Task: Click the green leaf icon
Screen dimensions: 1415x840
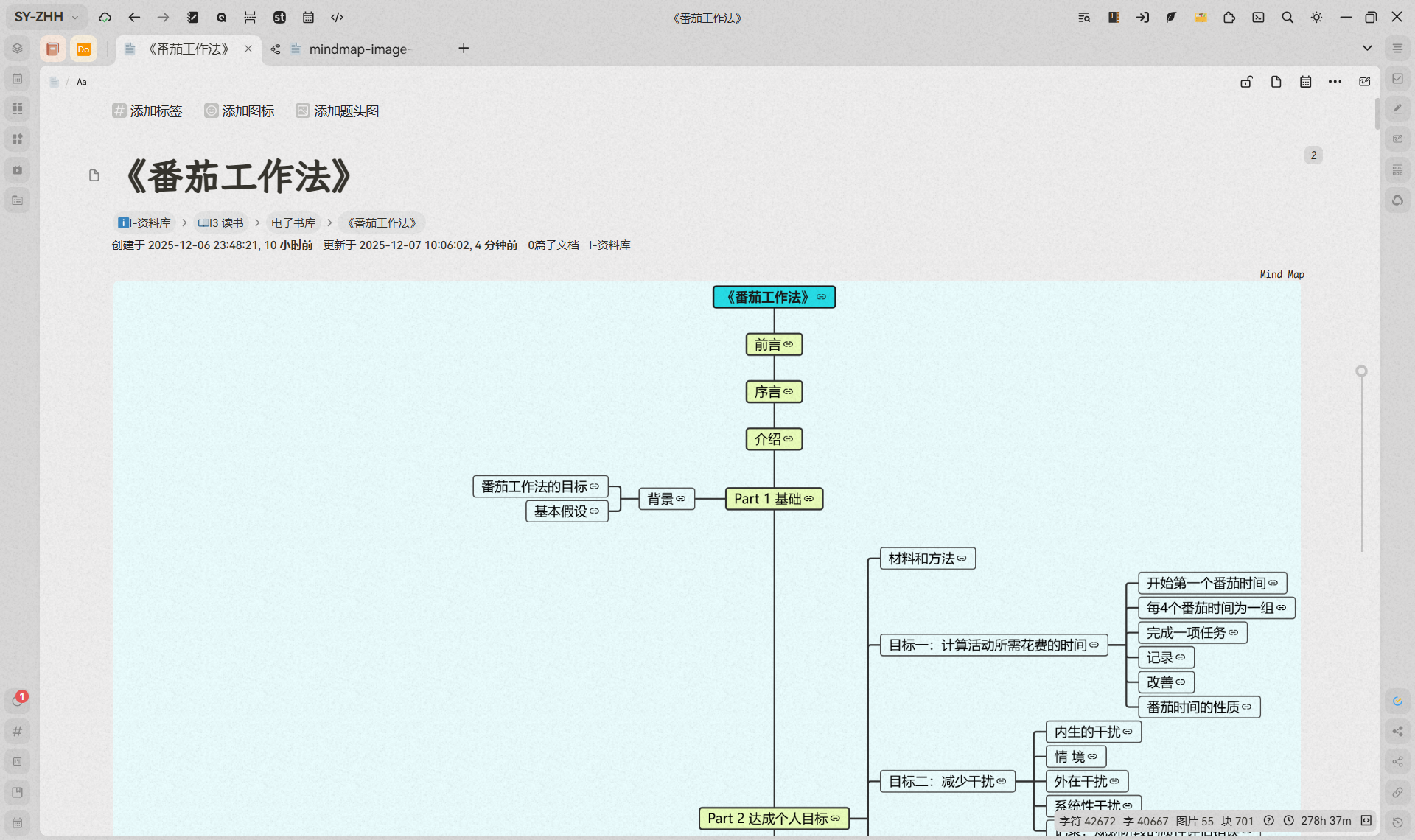Action: pyautogui.click(x=1170, y=17)
